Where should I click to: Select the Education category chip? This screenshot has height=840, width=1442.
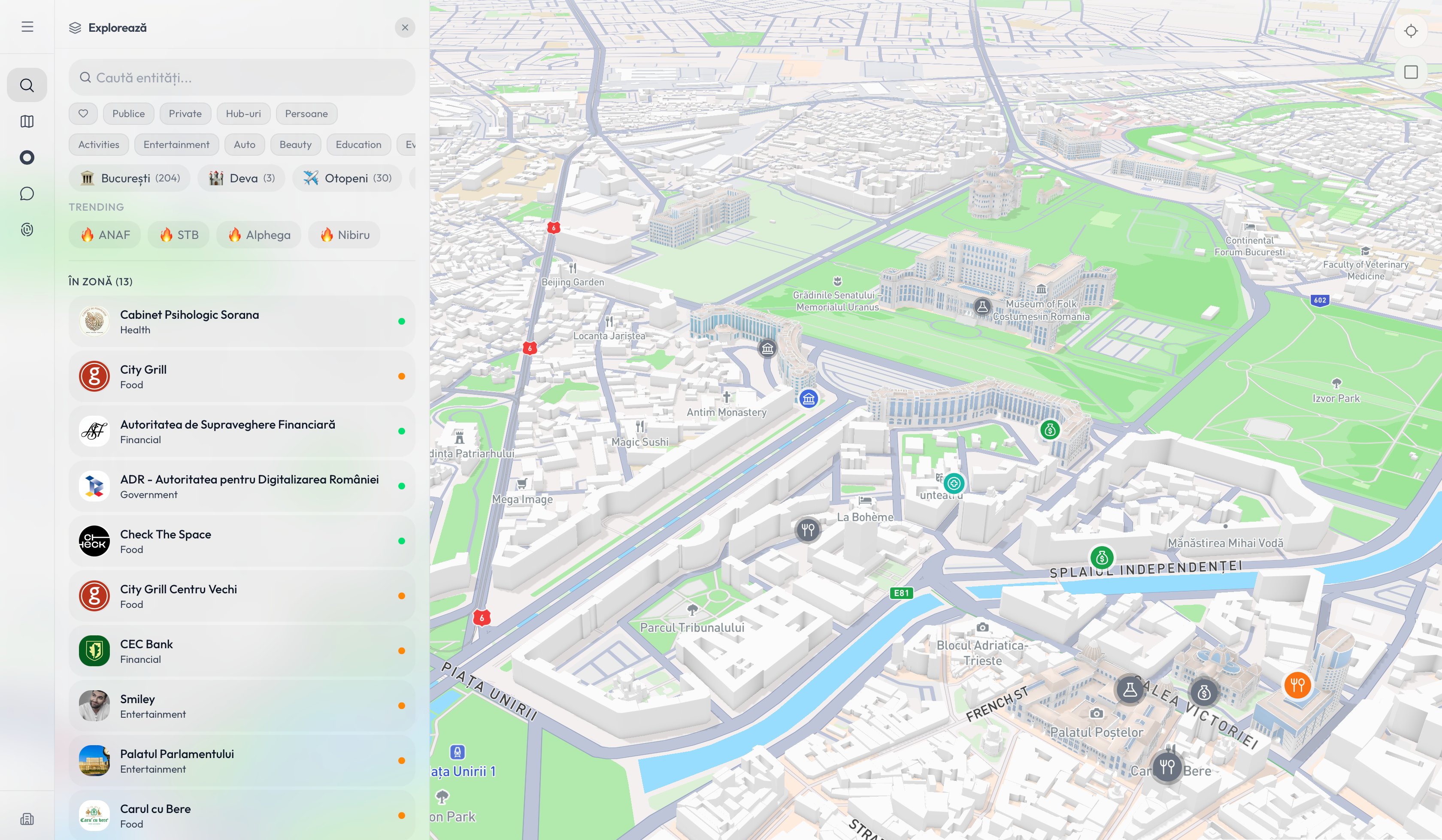[359, 144]
